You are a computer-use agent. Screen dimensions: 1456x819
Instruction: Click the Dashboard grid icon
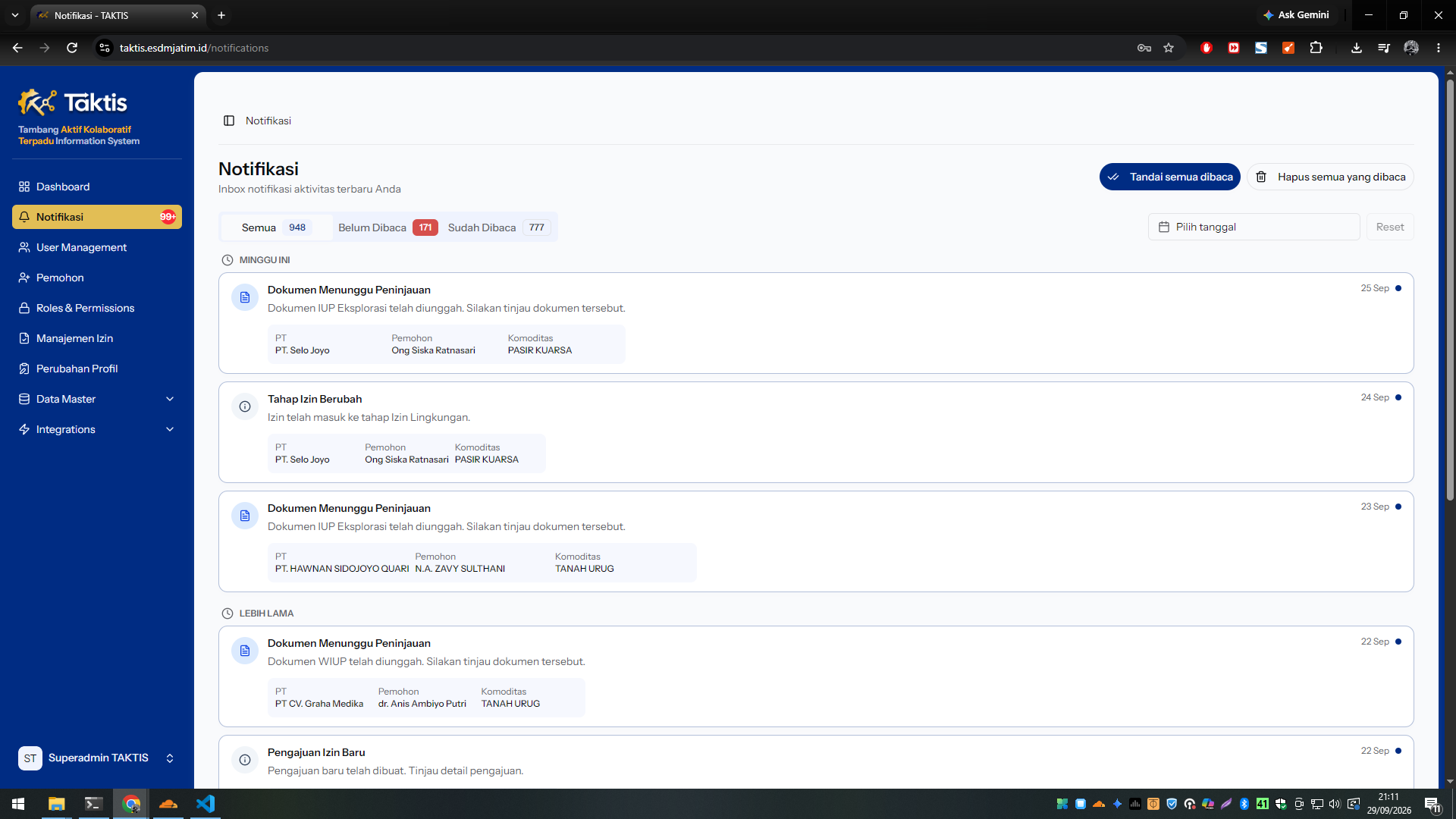24,187
